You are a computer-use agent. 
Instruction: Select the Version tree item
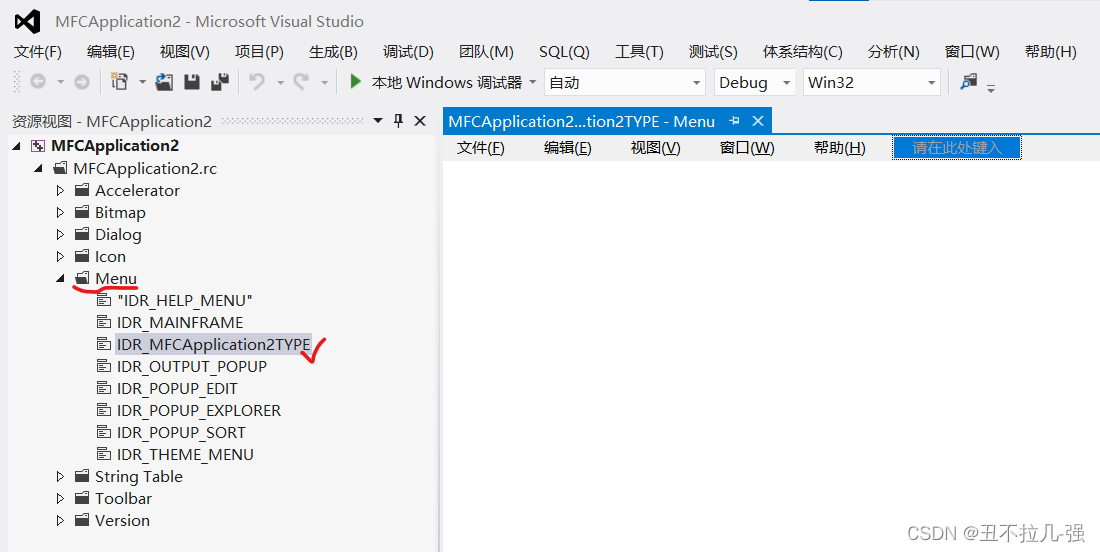pyautogui.click(x=122, y=520)
